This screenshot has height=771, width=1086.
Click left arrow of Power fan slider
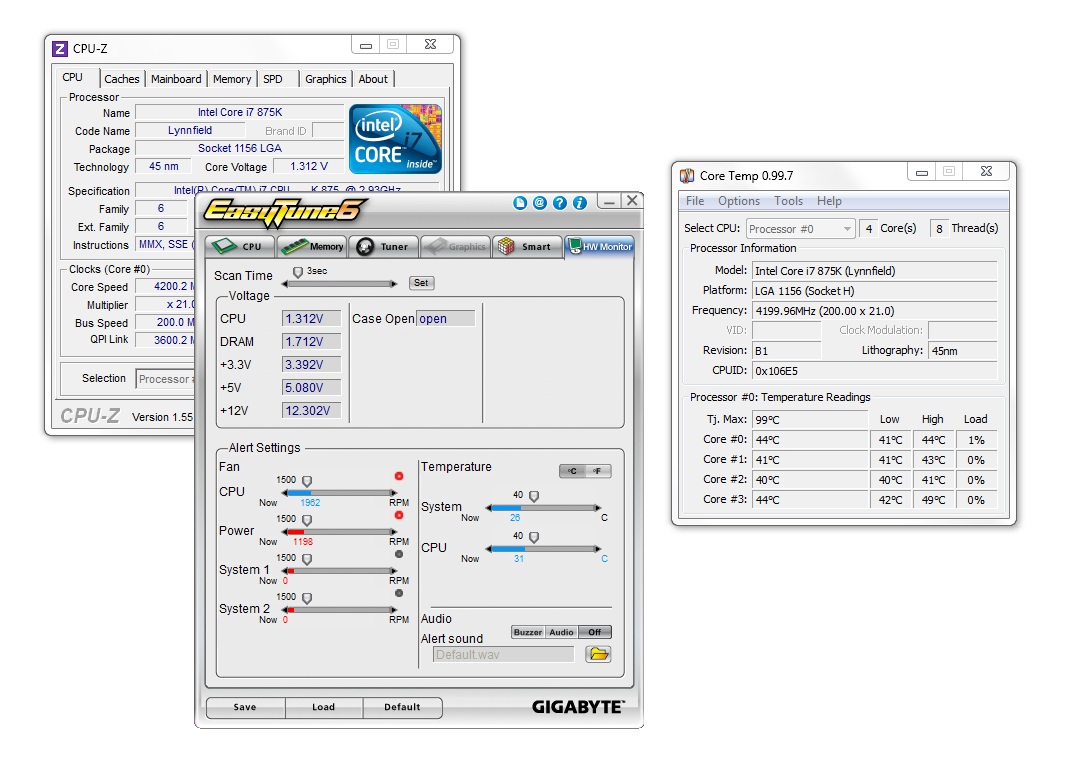285,531
